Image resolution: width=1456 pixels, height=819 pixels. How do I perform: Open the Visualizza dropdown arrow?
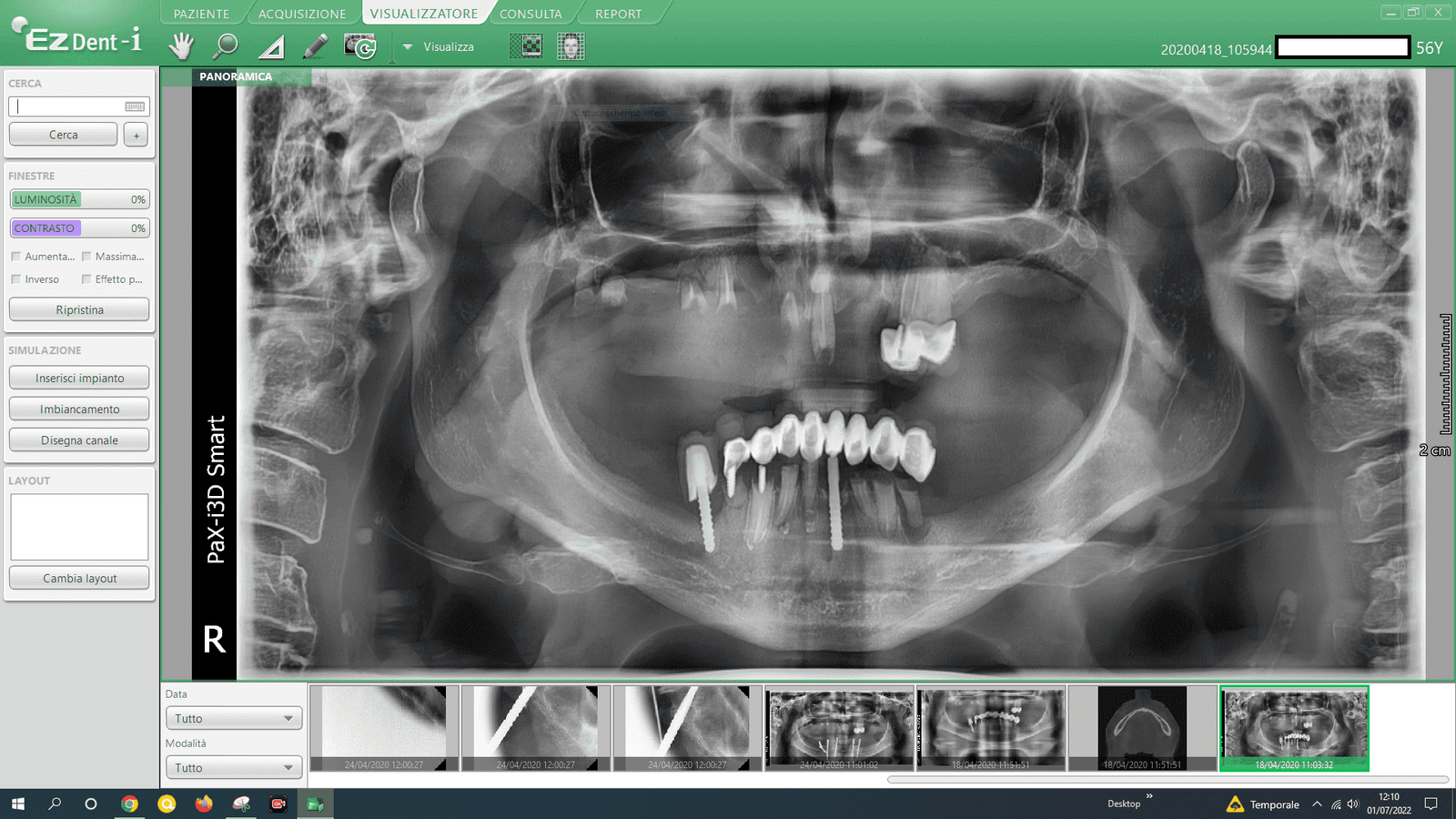(x=408, y=46)
